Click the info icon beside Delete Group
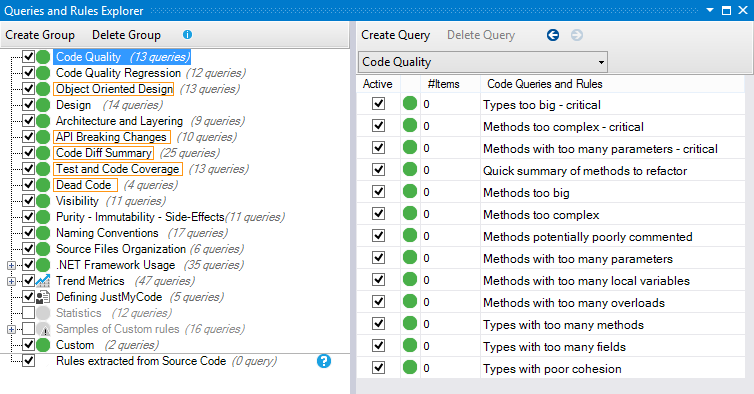Image resolution: width=754 pixels, height=394 pixels. [x=188, y=35]
